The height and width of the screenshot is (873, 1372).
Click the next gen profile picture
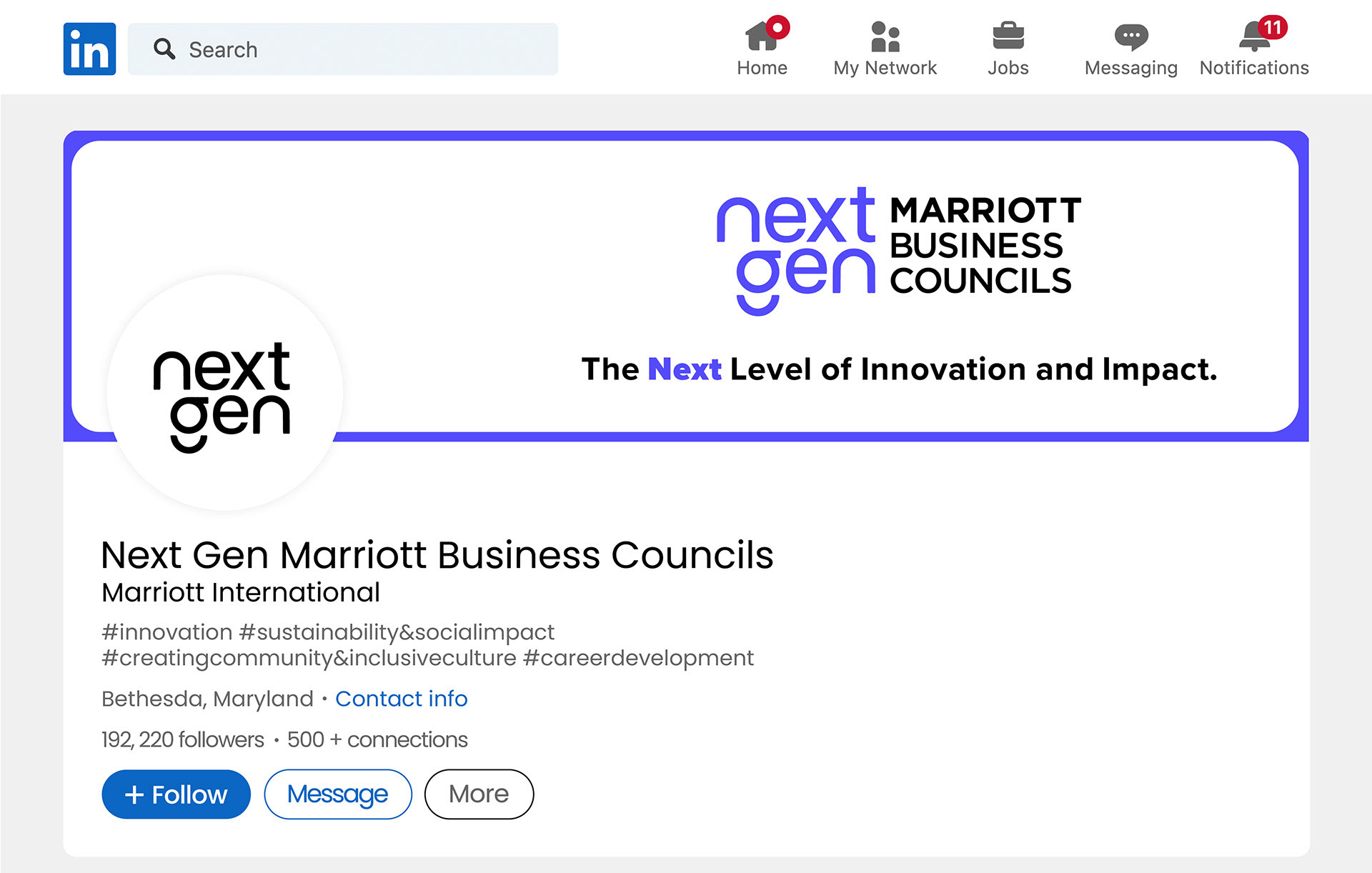pos(225,392)
